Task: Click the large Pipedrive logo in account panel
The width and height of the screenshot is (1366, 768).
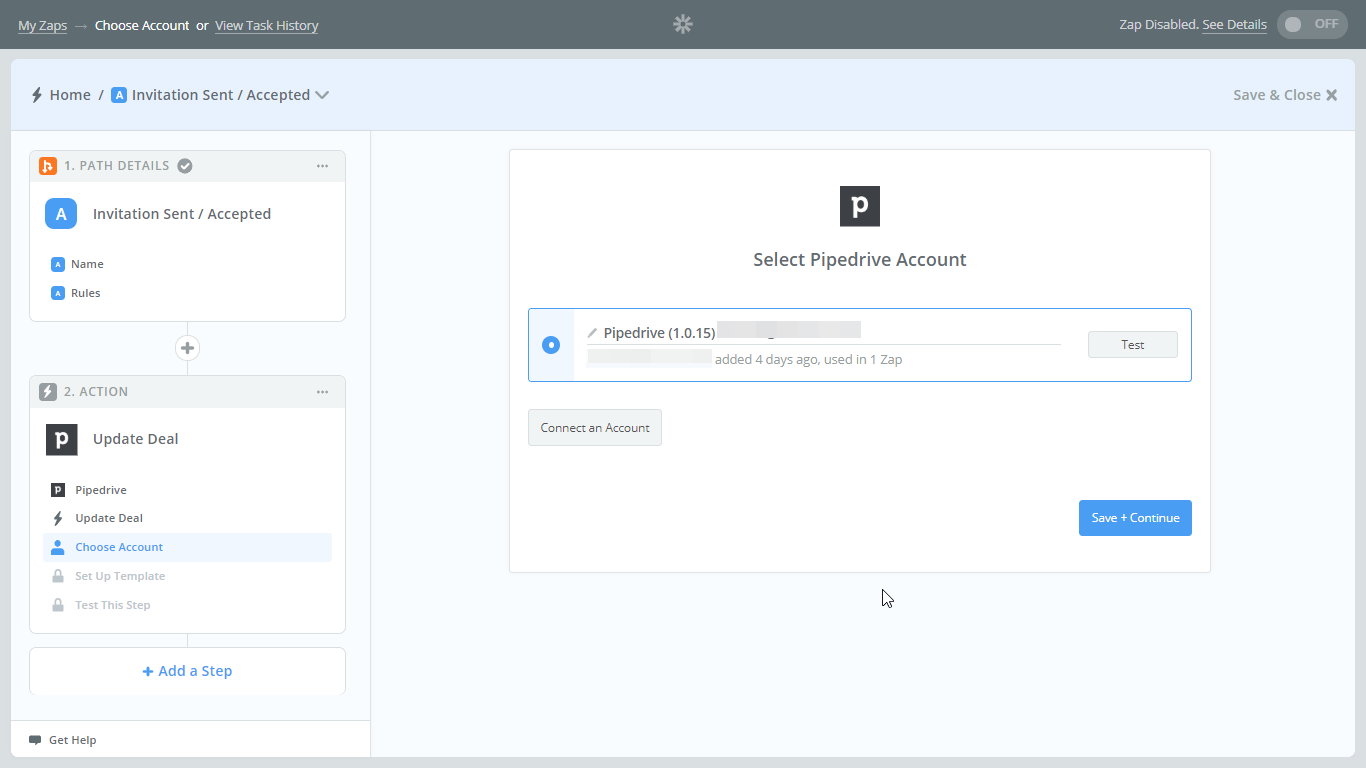Action: (860, 206)
